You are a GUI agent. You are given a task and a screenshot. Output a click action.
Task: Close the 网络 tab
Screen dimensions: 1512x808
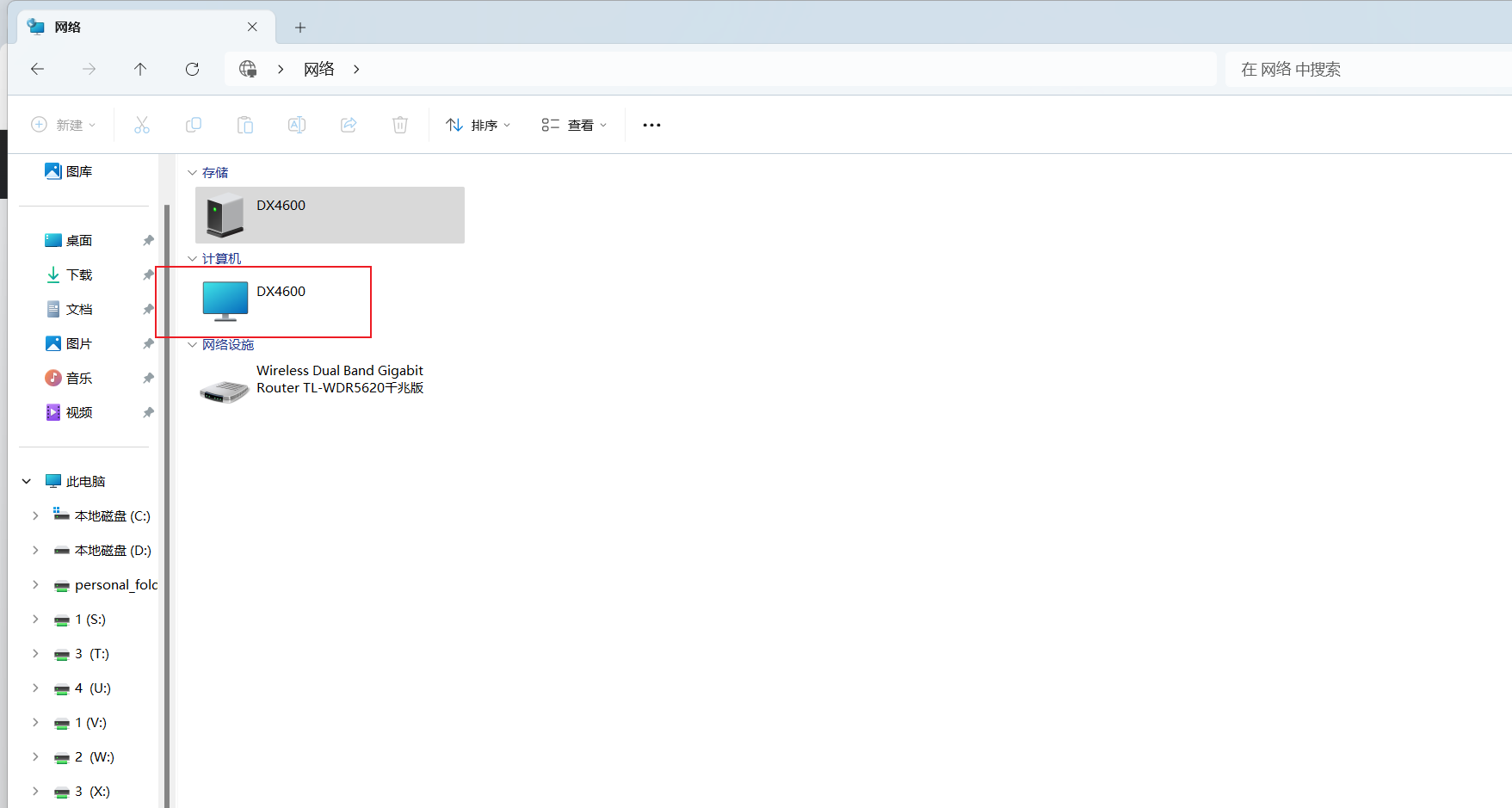click(252, 27)
